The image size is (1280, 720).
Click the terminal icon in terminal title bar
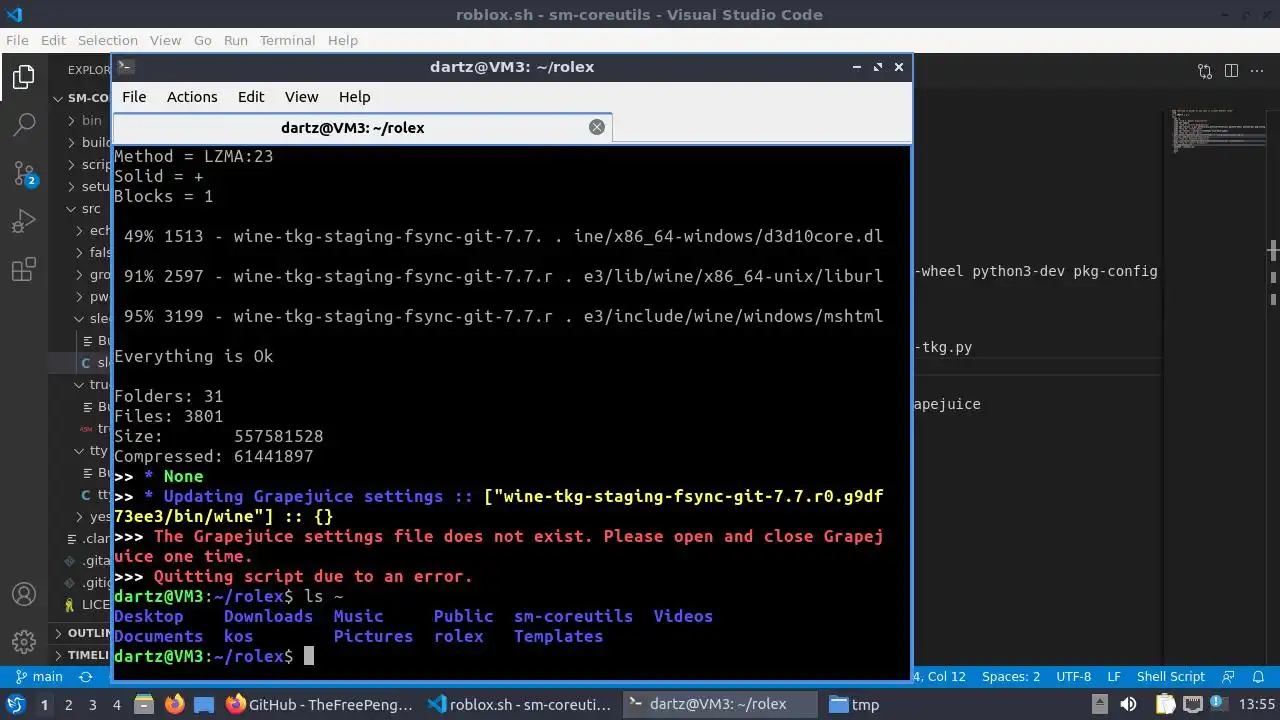125,67
